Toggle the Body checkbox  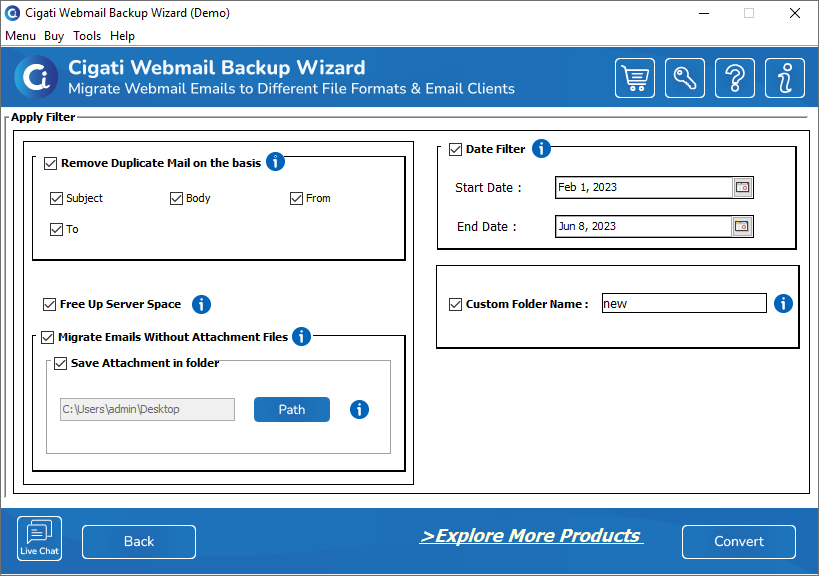click(x=176, y=198)
